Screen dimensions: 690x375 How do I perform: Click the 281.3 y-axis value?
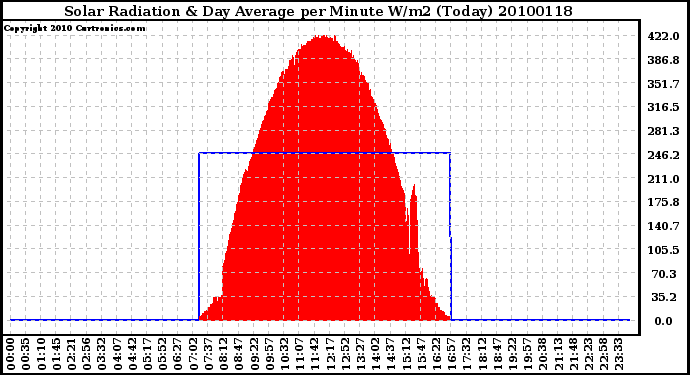[663, 131]
